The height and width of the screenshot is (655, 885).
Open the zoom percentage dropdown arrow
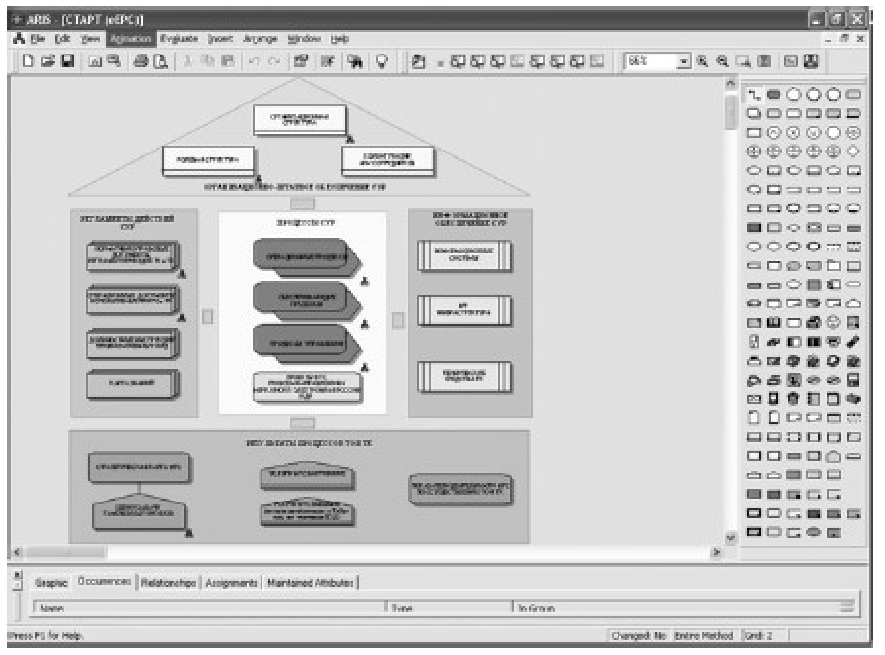click(x=684, y=61)
